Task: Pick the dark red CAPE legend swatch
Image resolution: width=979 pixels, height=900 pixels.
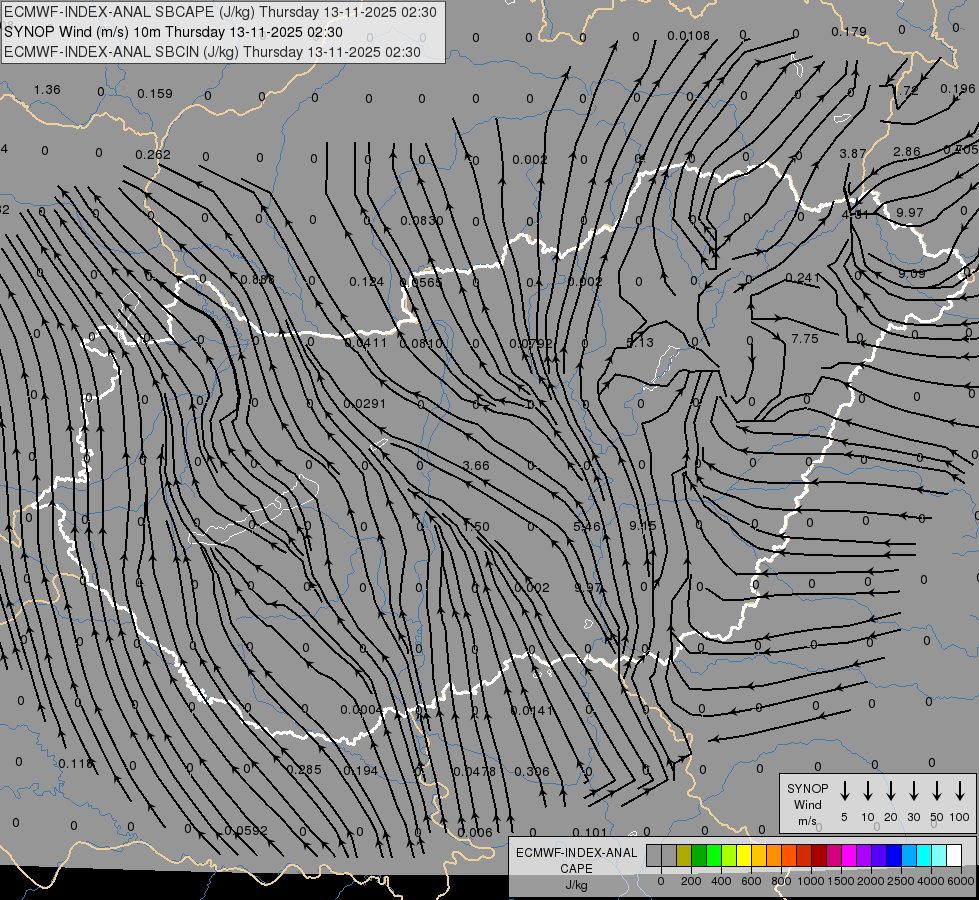Action: point(819,856)
